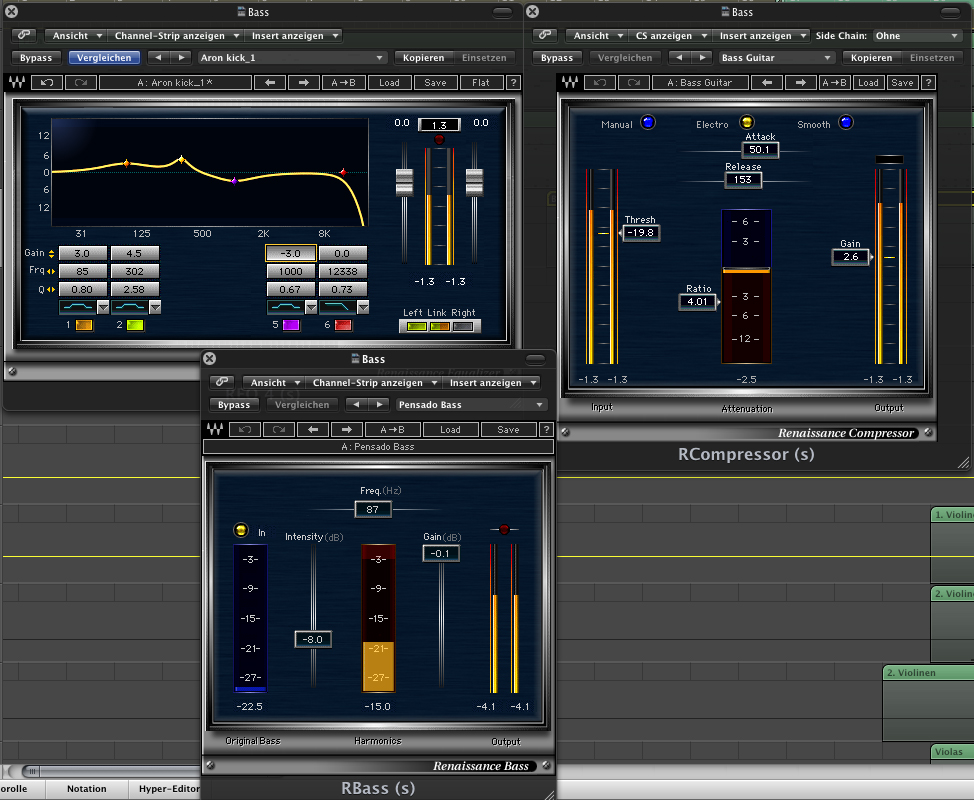This screenshot has height=800, width=974.
Task: Open Channel-Strip anzeigen dropdown in equalizer window
Action: click(x=175, y=35)
